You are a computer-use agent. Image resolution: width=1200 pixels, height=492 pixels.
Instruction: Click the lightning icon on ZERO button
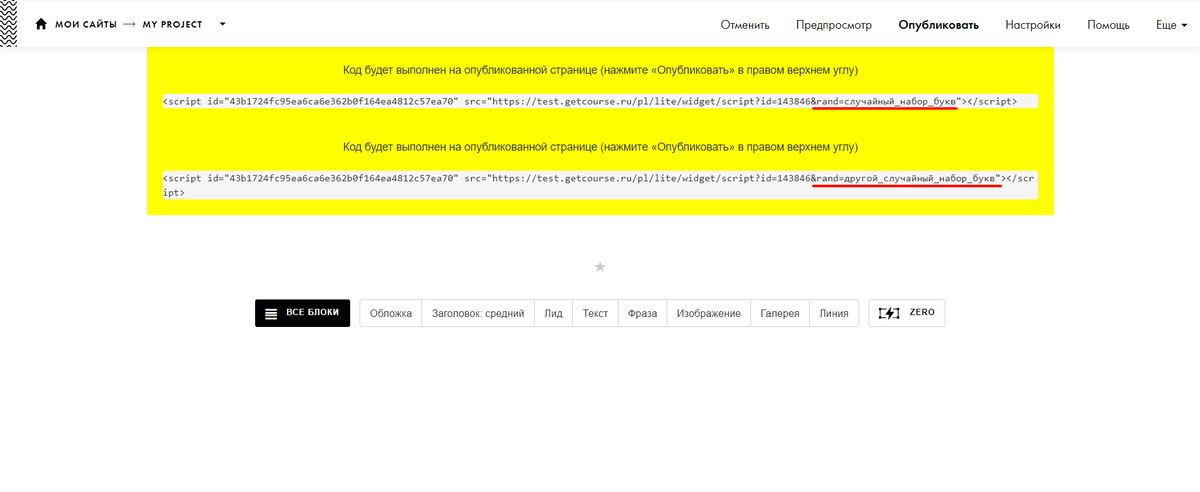889,313
